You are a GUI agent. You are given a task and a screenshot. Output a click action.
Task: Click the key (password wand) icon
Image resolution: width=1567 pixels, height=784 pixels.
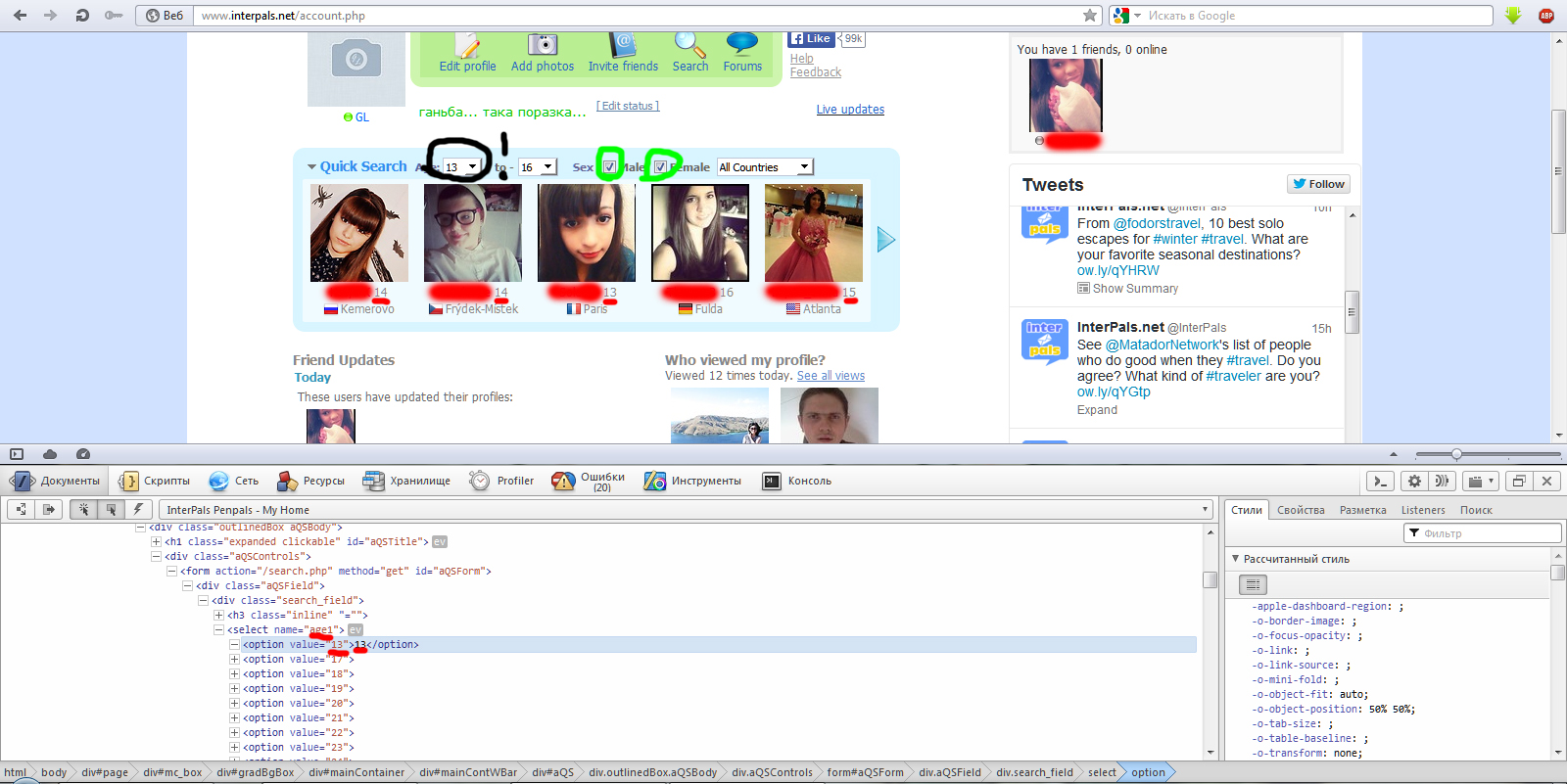[114, 16]
